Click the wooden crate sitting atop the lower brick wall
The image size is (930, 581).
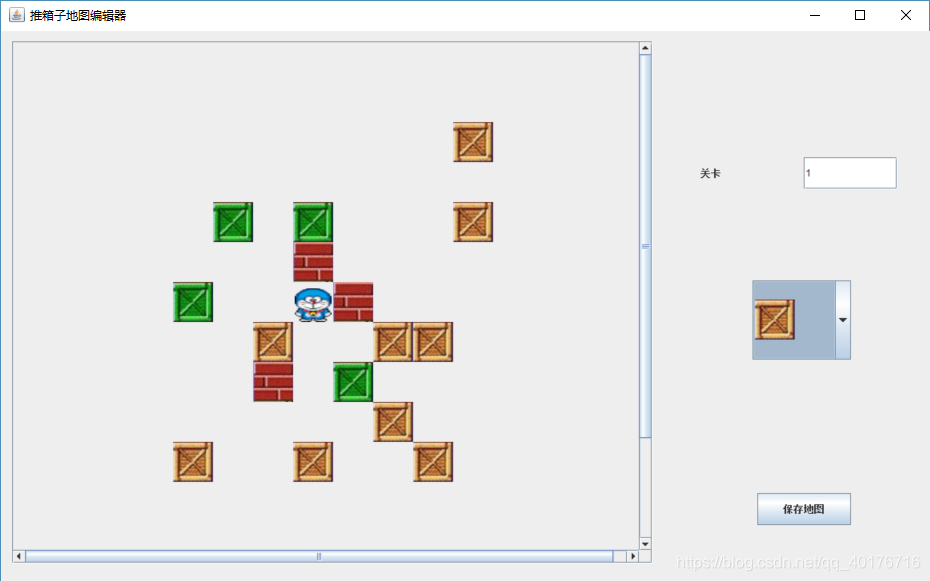click(273, 341)
